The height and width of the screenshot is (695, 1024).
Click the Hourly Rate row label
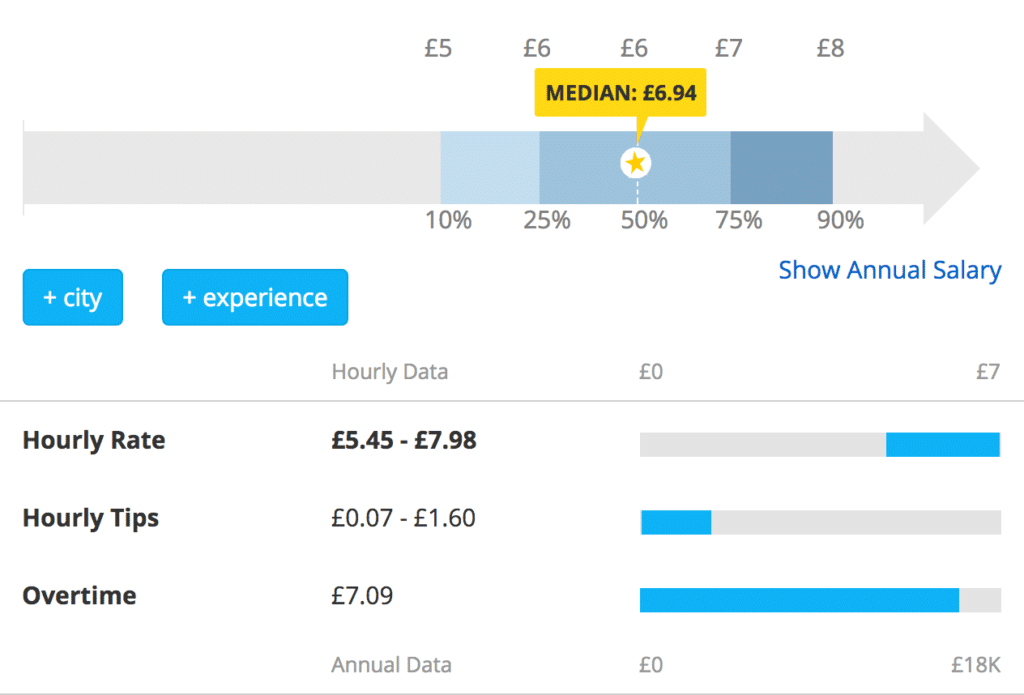pos(94,441)
